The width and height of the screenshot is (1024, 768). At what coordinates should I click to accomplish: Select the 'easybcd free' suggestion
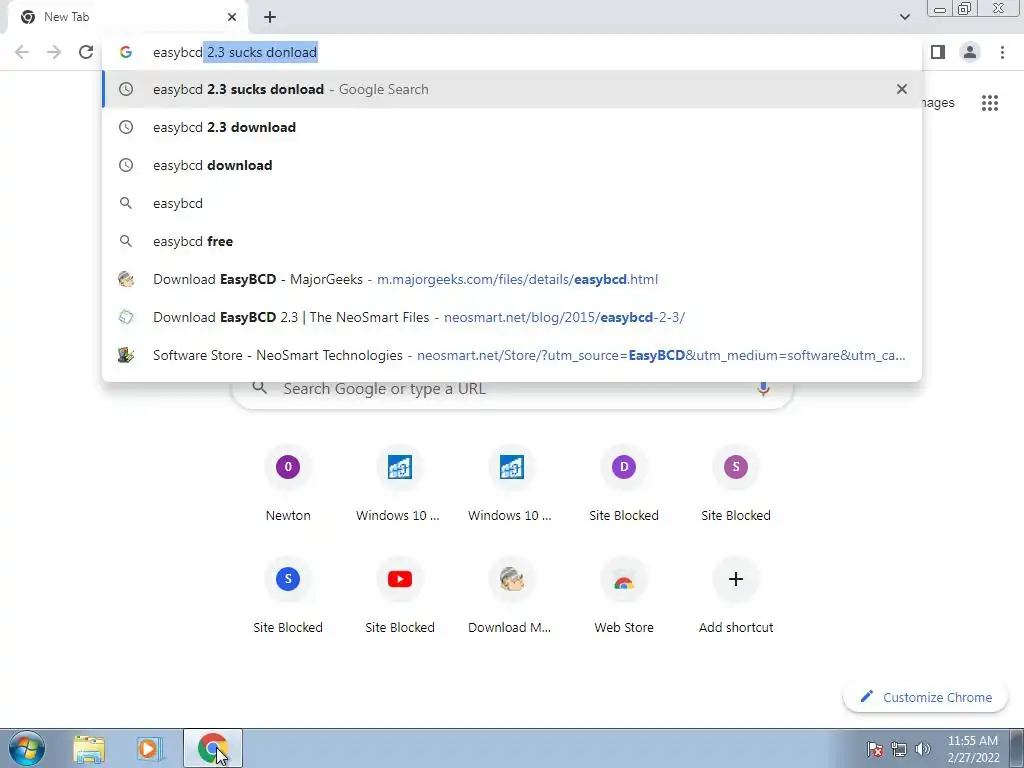point(512,241)
